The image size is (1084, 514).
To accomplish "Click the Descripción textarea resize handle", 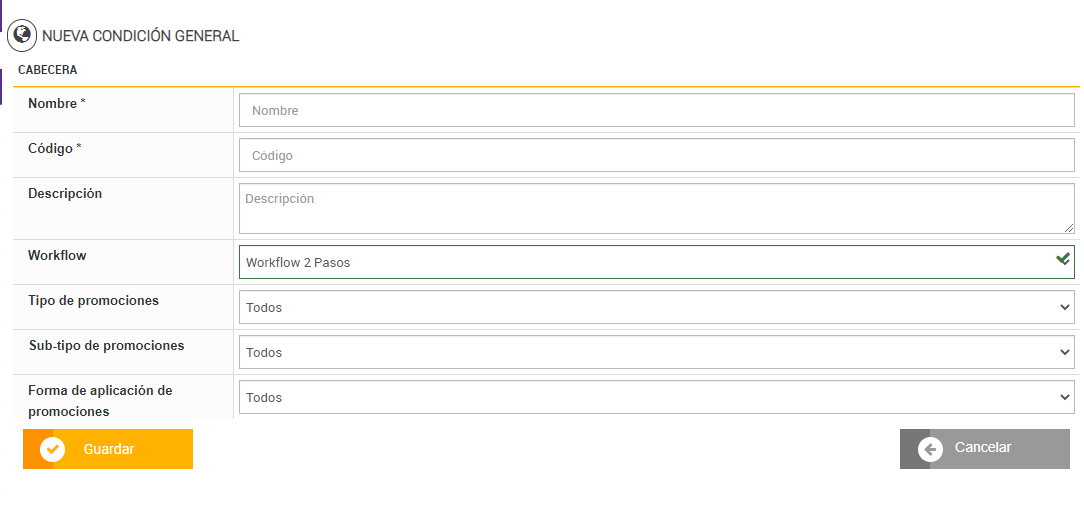I will [1068, 228].
